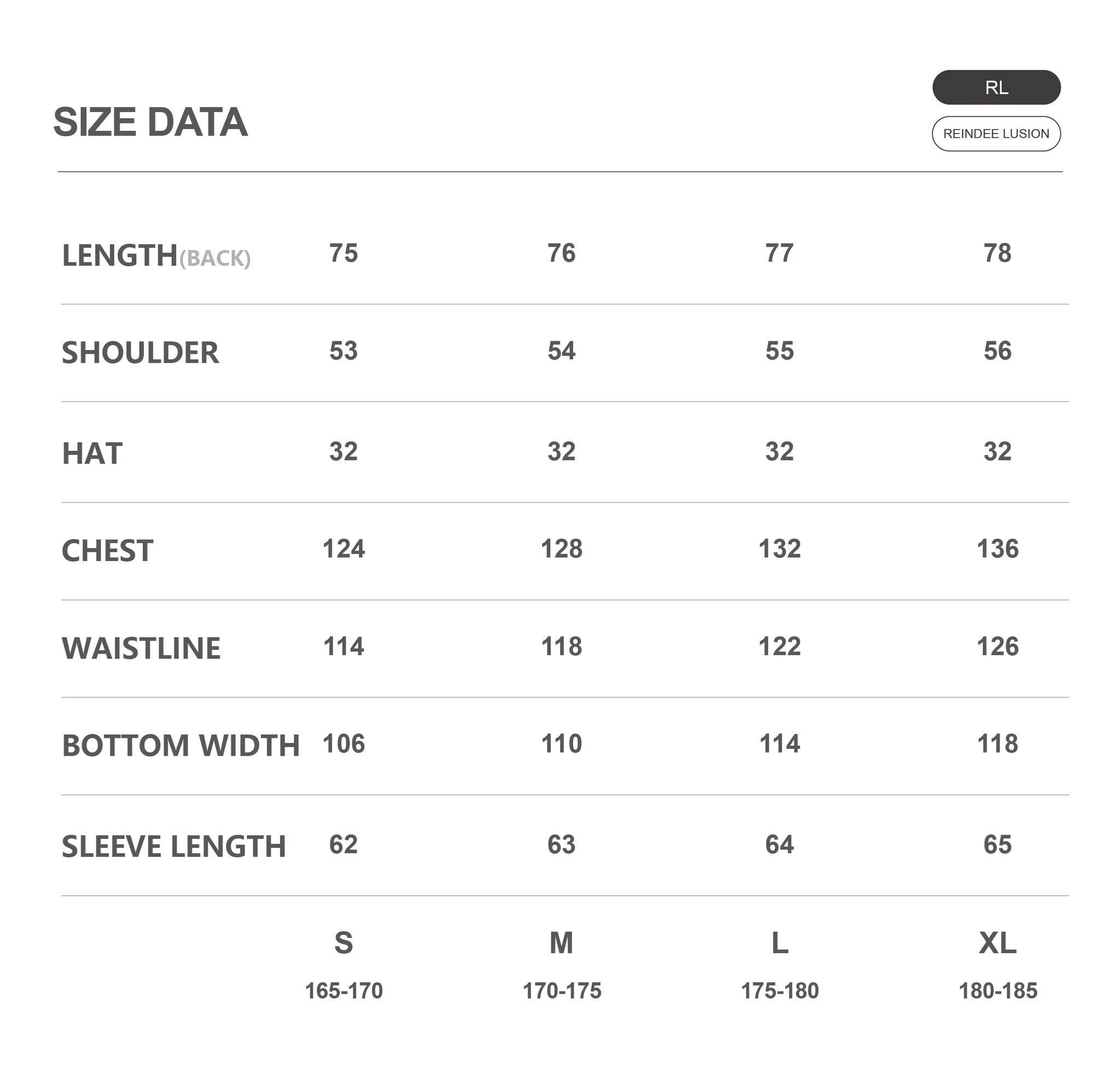Click the 180-185 height range

(x=997, y=991)
